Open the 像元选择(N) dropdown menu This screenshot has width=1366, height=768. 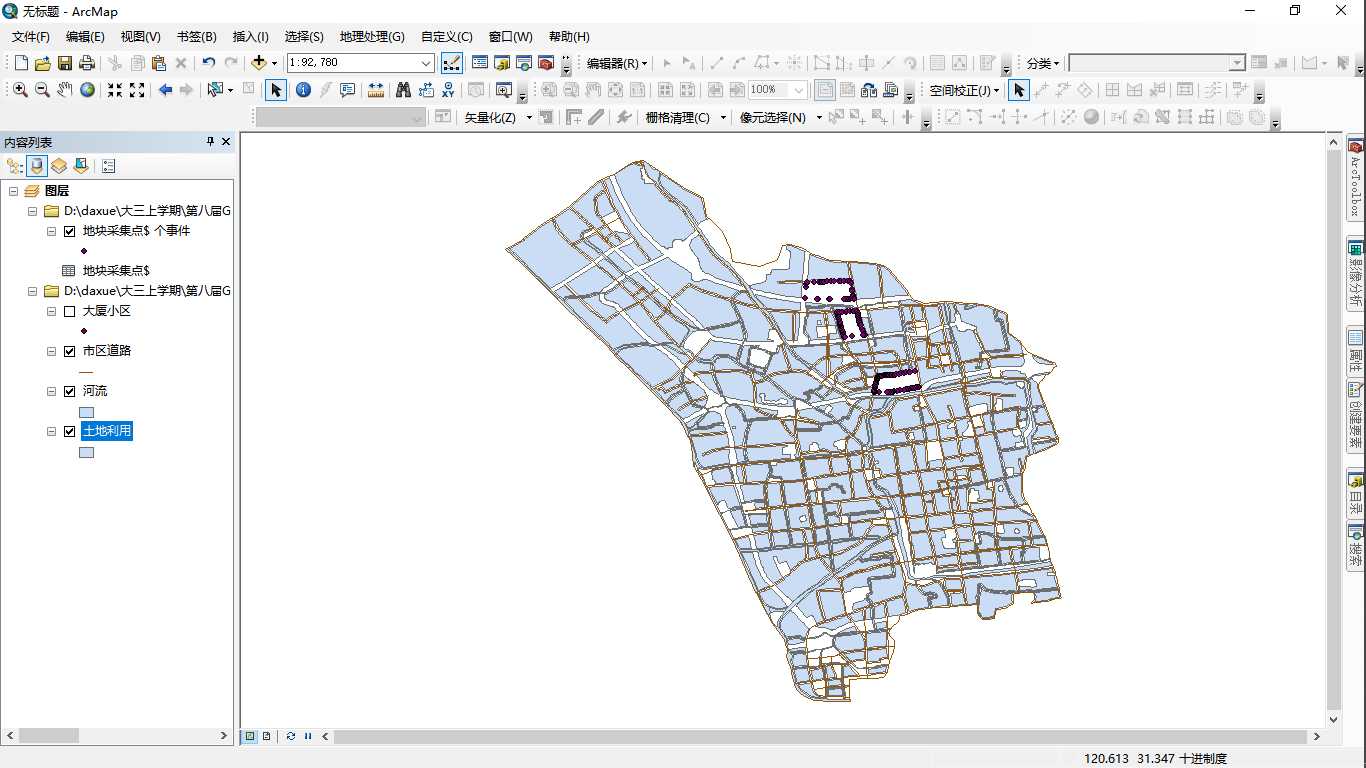pyautogui.click(x=780, y=117)
